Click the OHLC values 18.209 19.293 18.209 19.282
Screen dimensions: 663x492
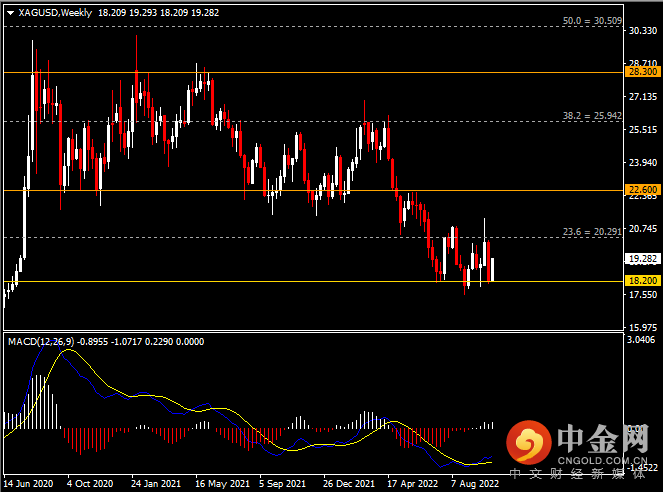159,13
